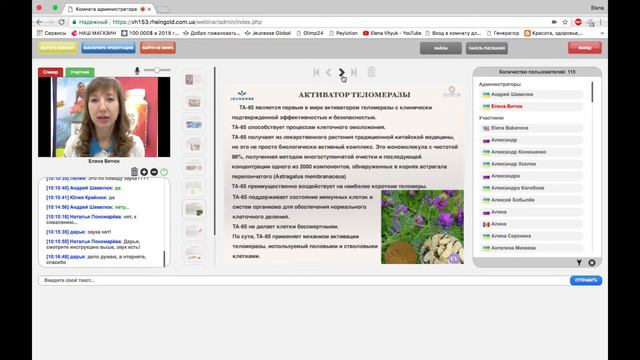Click the chat message input field
This screenshot has width=640, height=360.
[304, 280]
